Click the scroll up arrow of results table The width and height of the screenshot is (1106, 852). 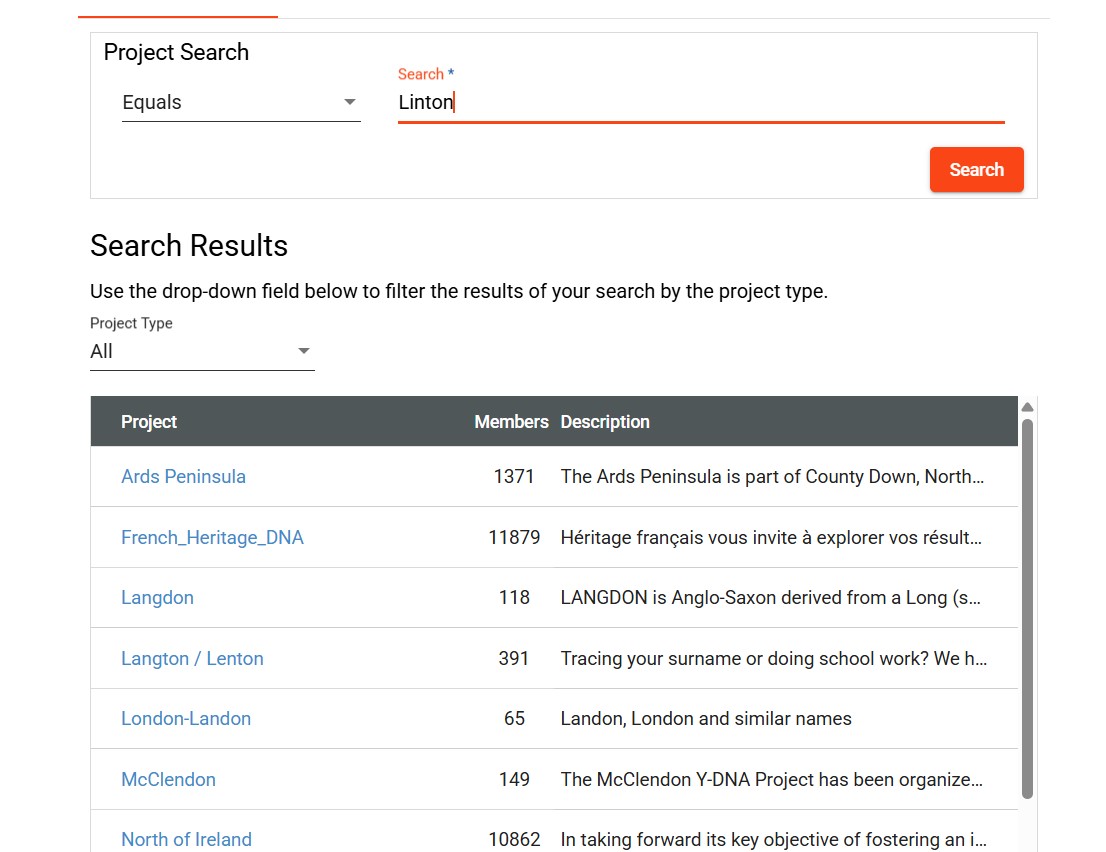coord(1027,407)
